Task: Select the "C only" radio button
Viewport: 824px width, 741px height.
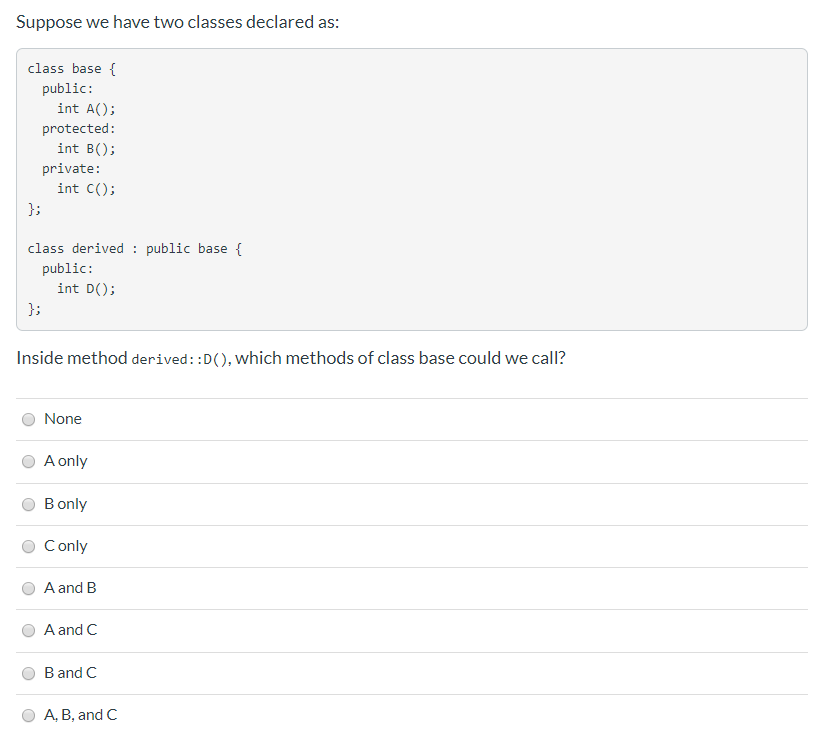Action: coord(28,546)
